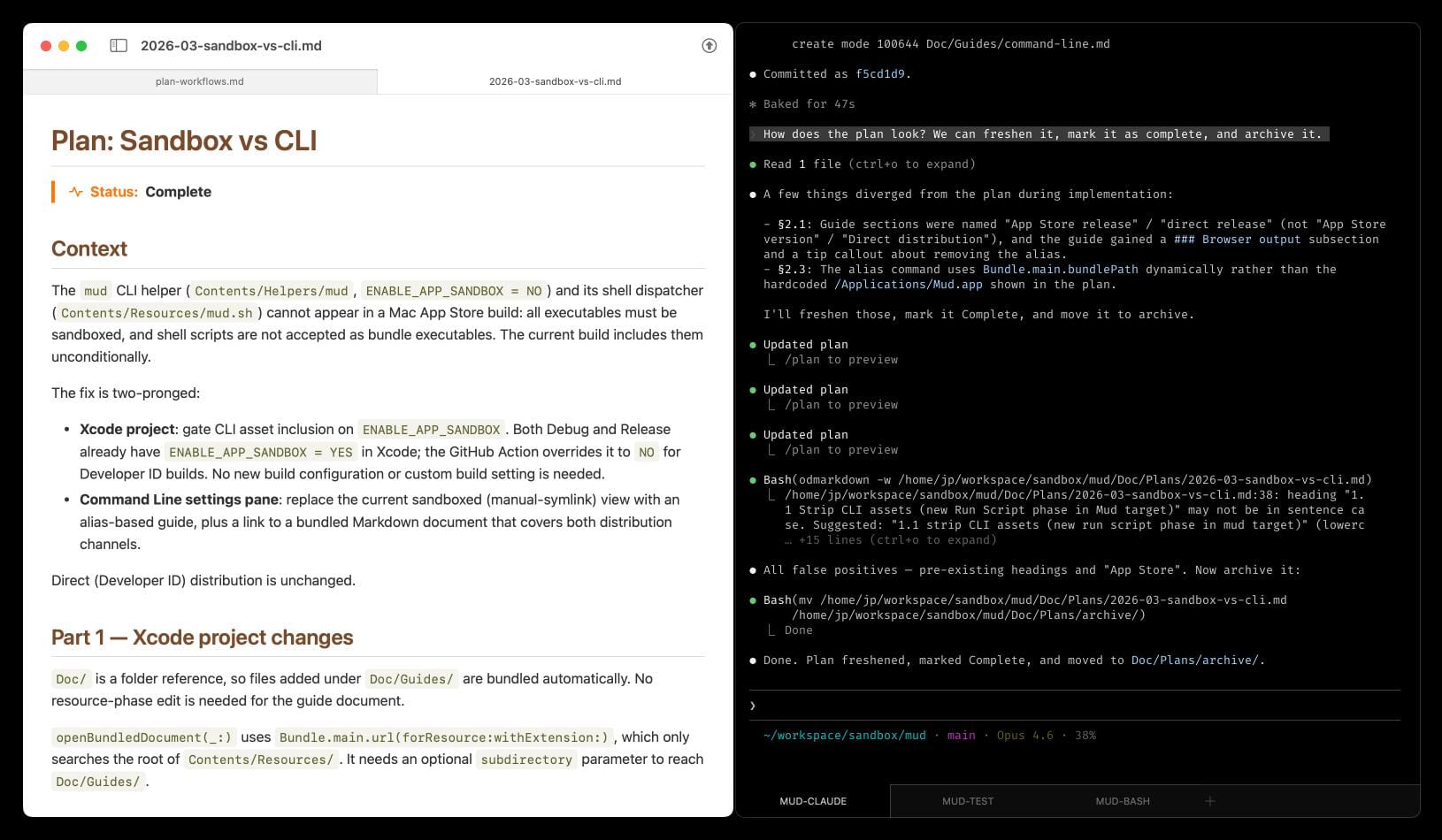Add a new terminal tab with plus icon
Image resolution: width=1442 pixels, height=840 pixels.
[x=1209, y=801]
